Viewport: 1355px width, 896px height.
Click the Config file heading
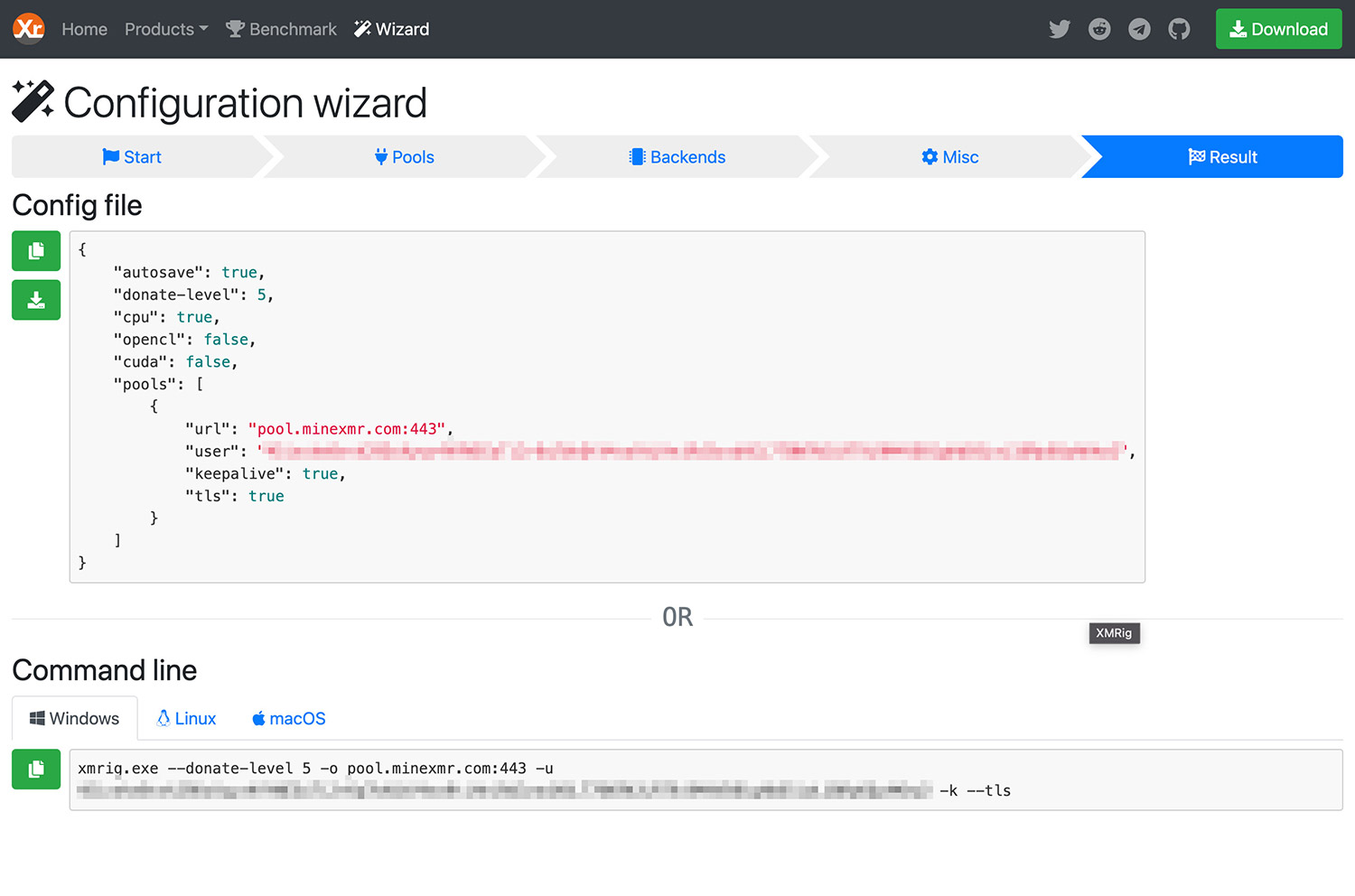(78, 205)
